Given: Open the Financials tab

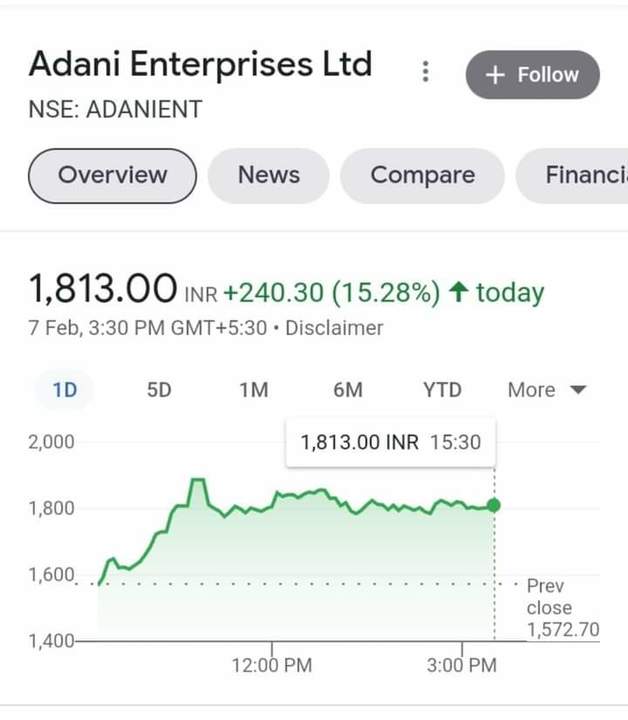Looking at the screenshot, I should point(572,175).
